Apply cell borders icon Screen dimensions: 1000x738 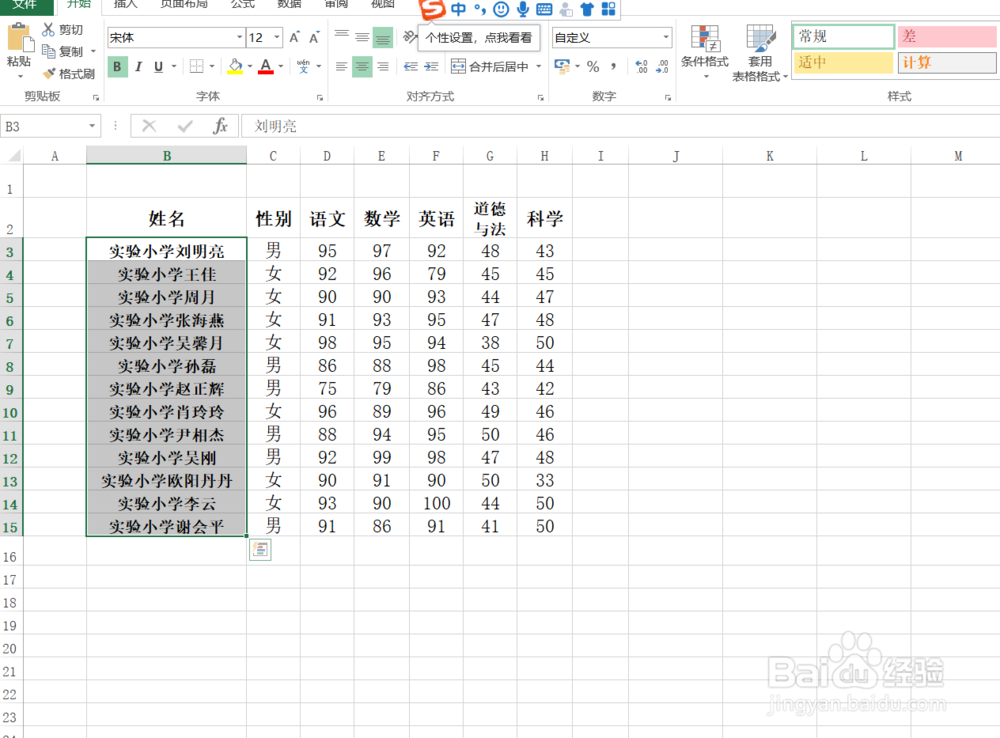(197, 66)
